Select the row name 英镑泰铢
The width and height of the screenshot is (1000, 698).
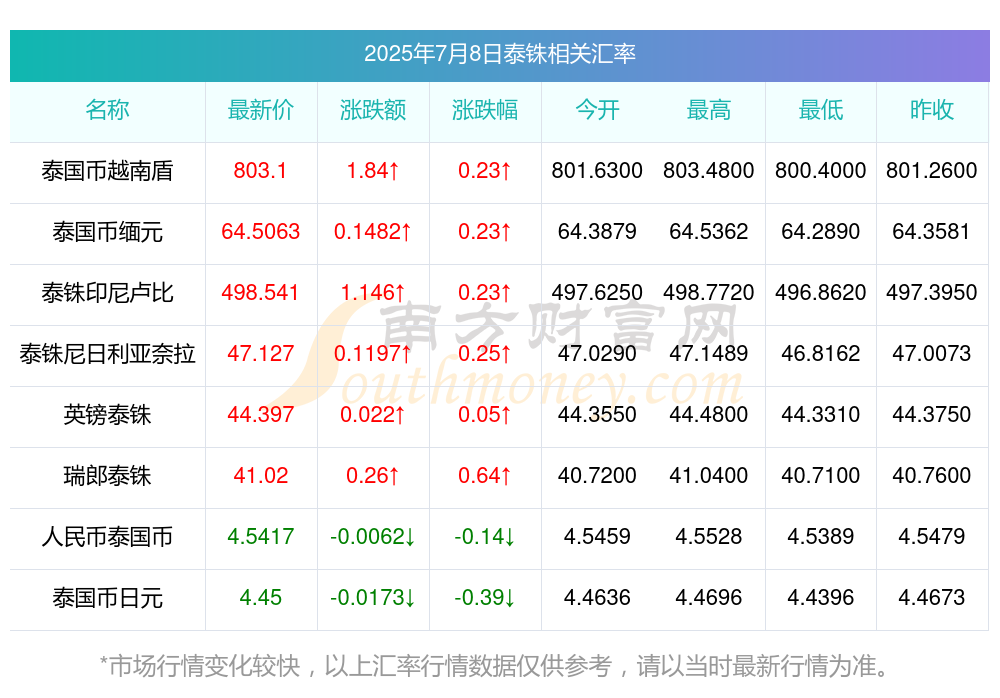[107, 415]
